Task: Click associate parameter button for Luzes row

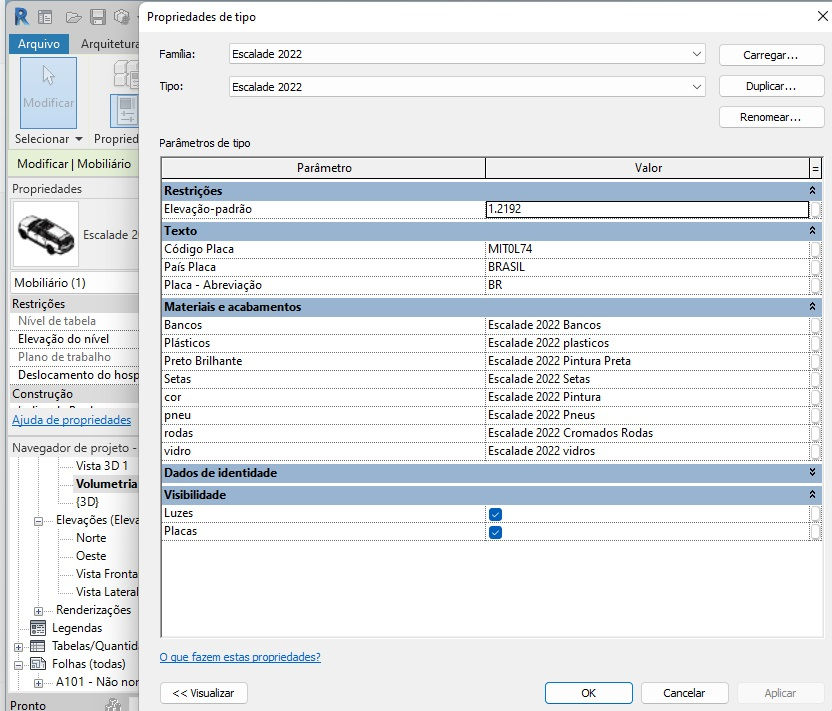Action: point(816,514)
